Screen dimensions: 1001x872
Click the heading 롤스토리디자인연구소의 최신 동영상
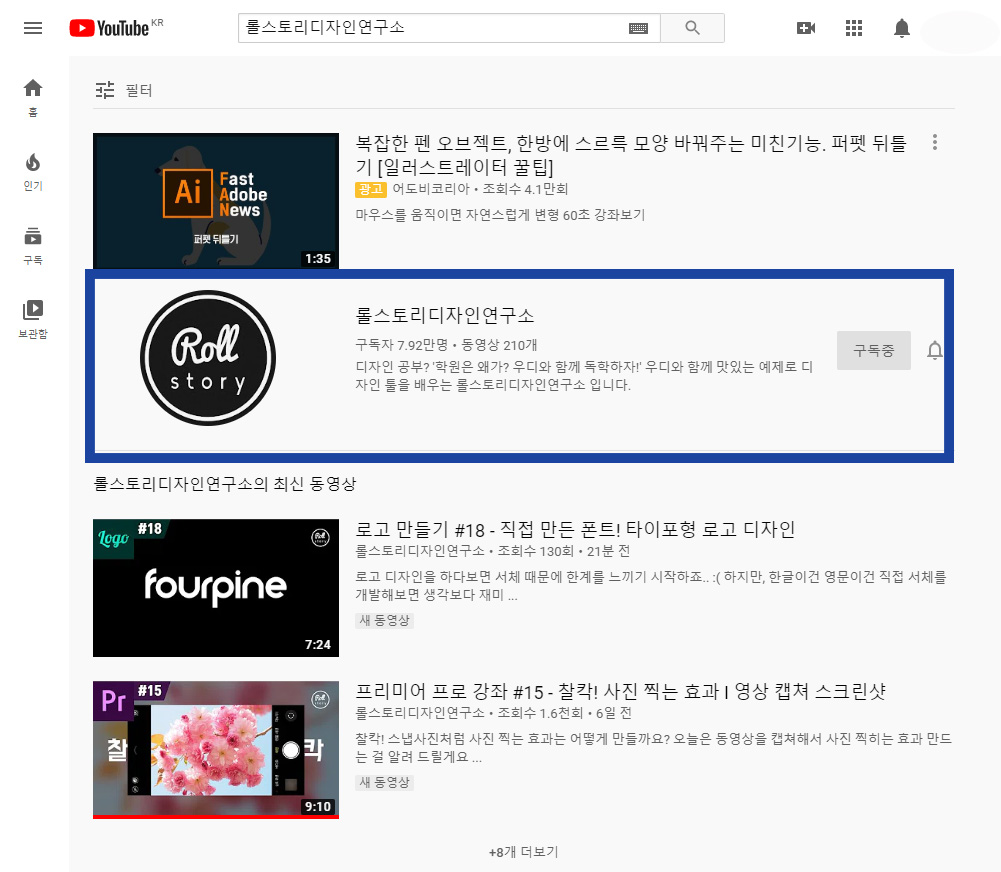225,484
